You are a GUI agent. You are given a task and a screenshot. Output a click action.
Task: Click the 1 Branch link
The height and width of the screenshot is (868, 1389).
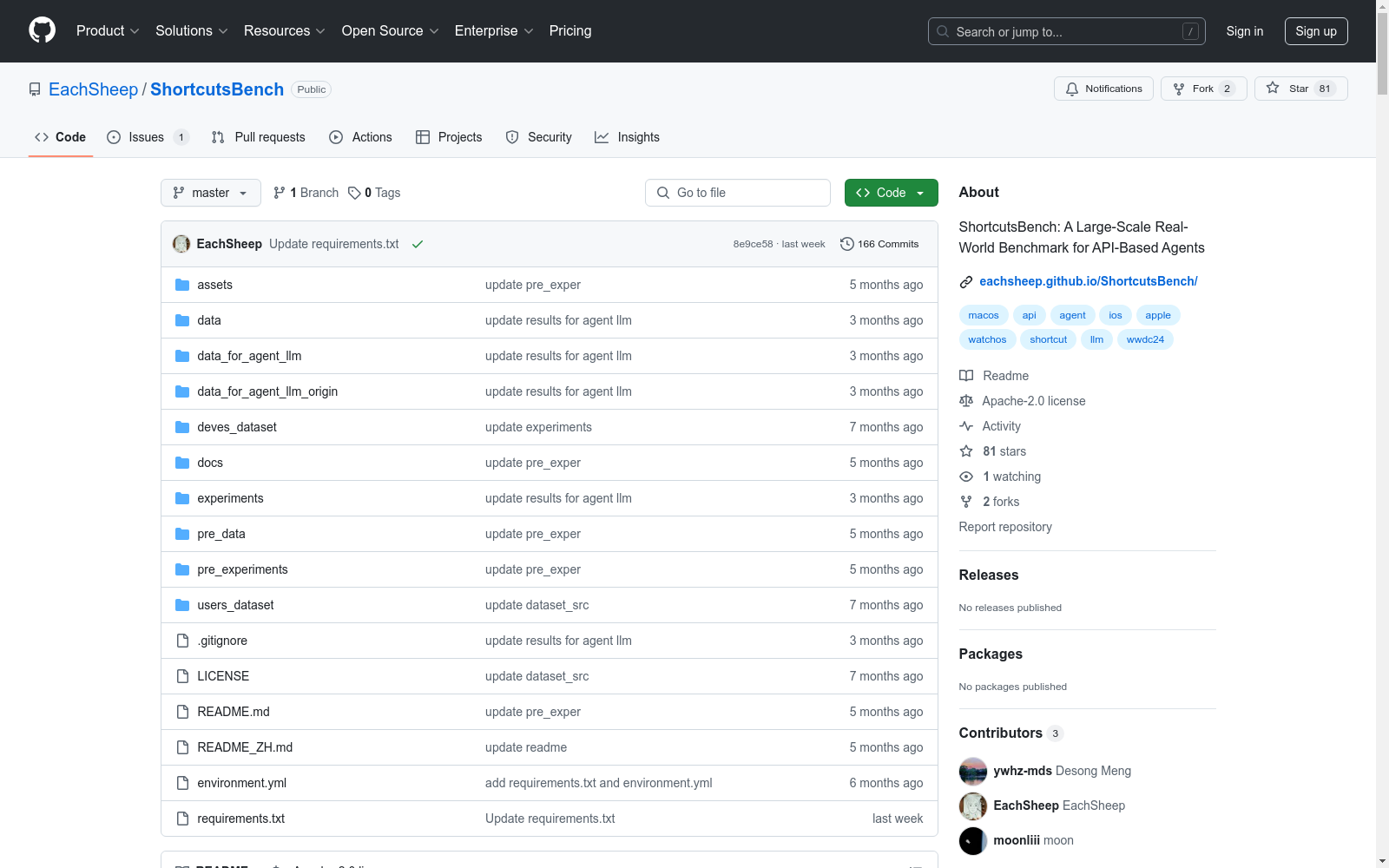coord(306,193)
